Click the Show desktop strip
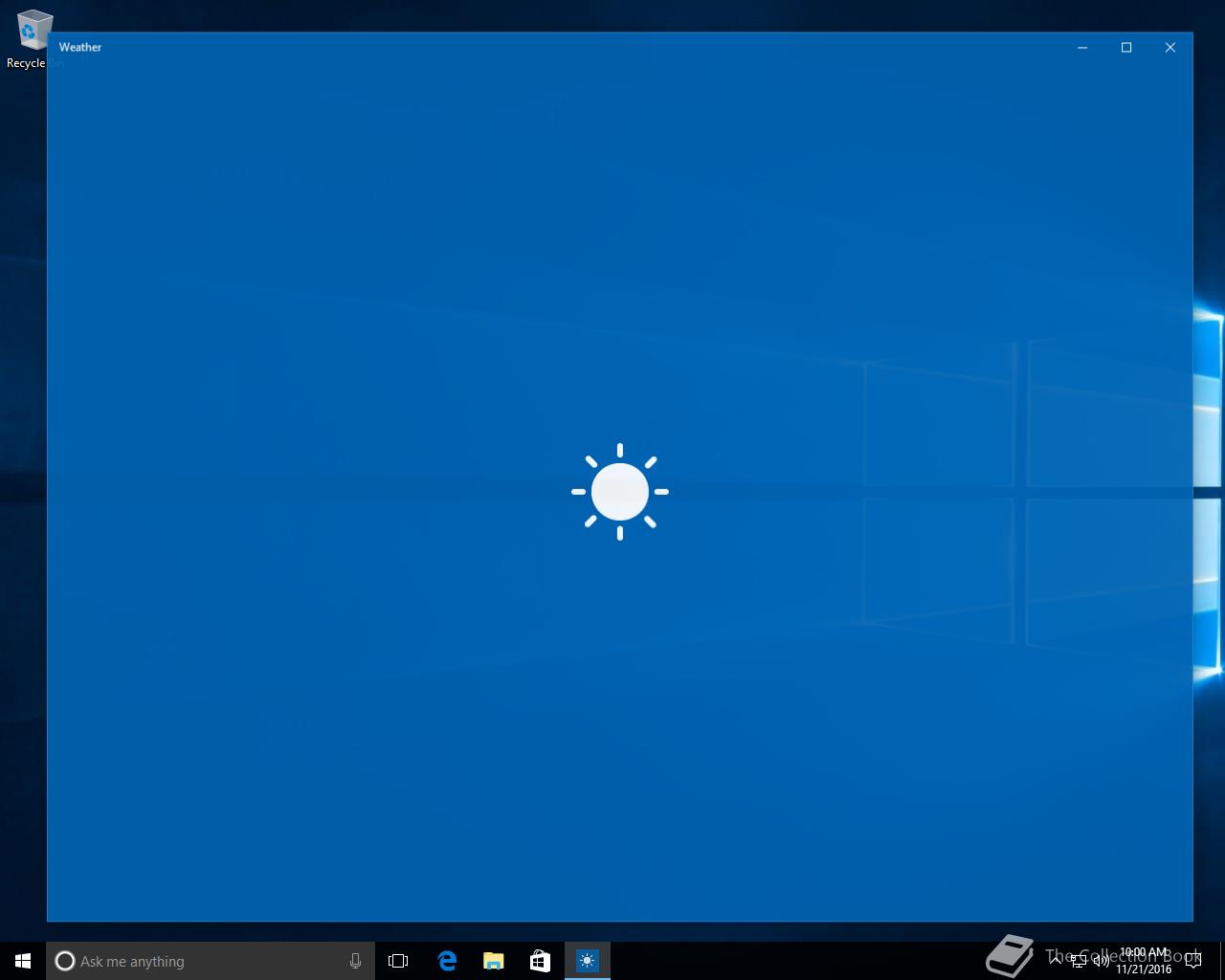1225x980 pixels. [x=1222, y=961]
